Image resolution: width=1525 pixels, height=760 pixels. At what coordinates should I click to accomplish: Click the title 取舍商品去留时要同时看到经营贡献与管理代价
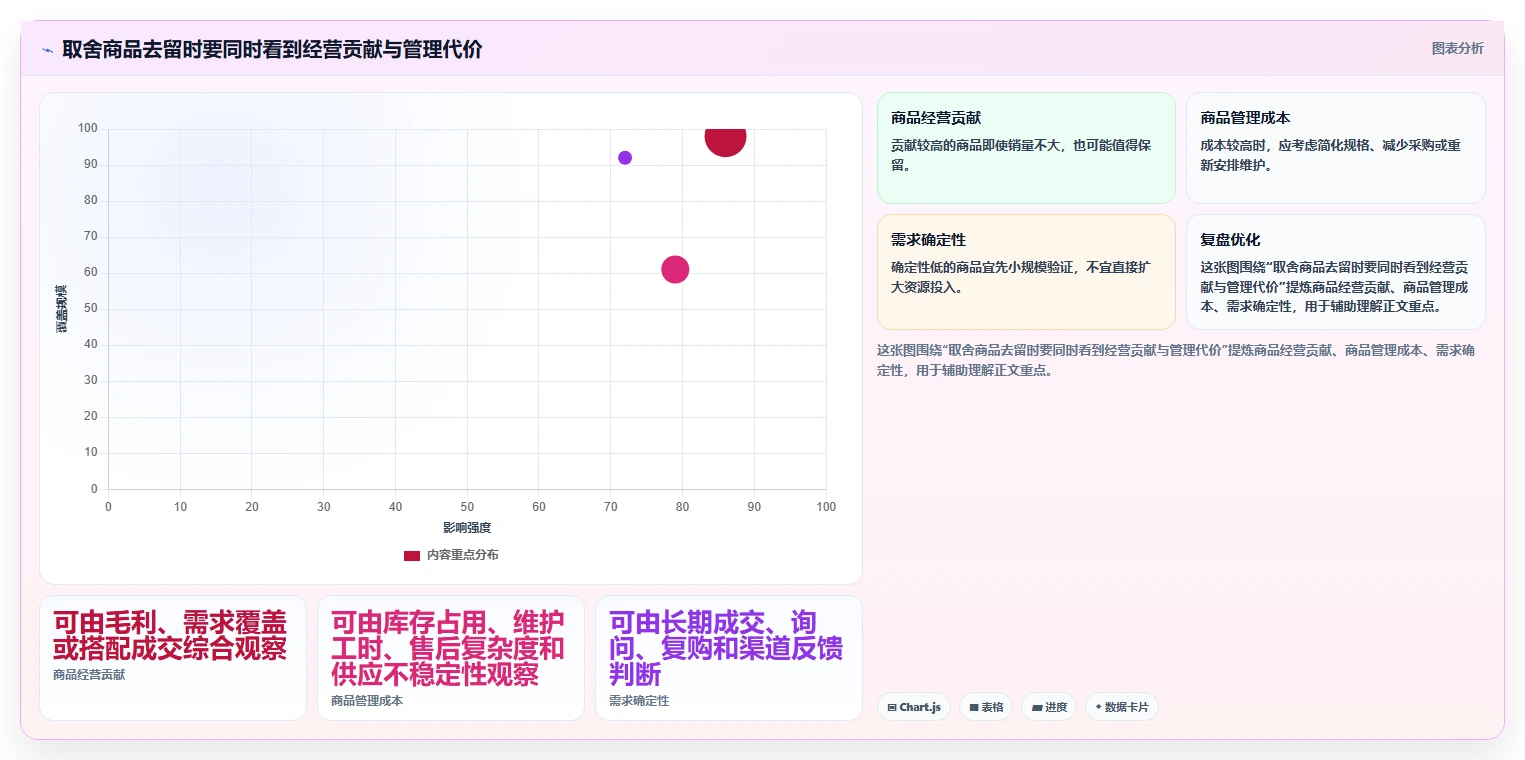(272, 50)
